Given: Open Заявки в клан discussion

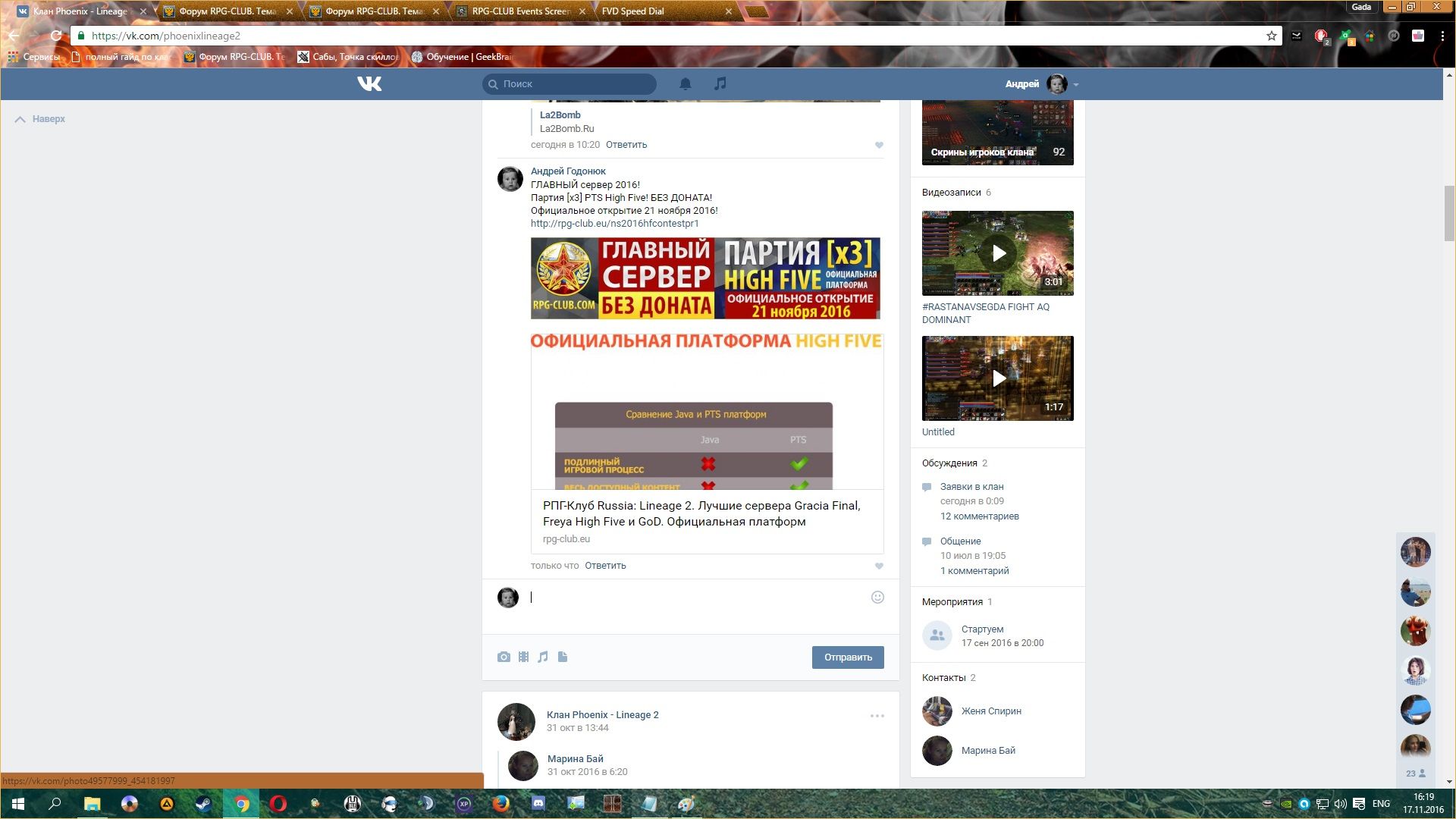Looking at the screenshot, I should coord(971,487).
